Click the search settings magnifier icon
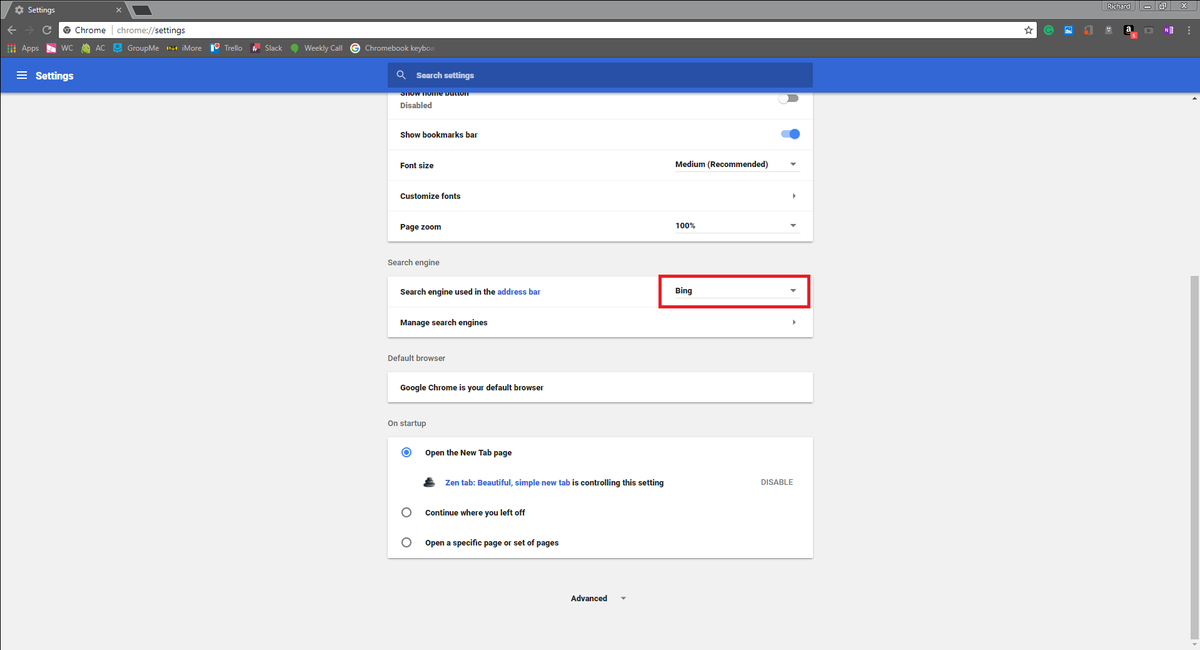1200x650 pixels. click(x=401, y=75)
